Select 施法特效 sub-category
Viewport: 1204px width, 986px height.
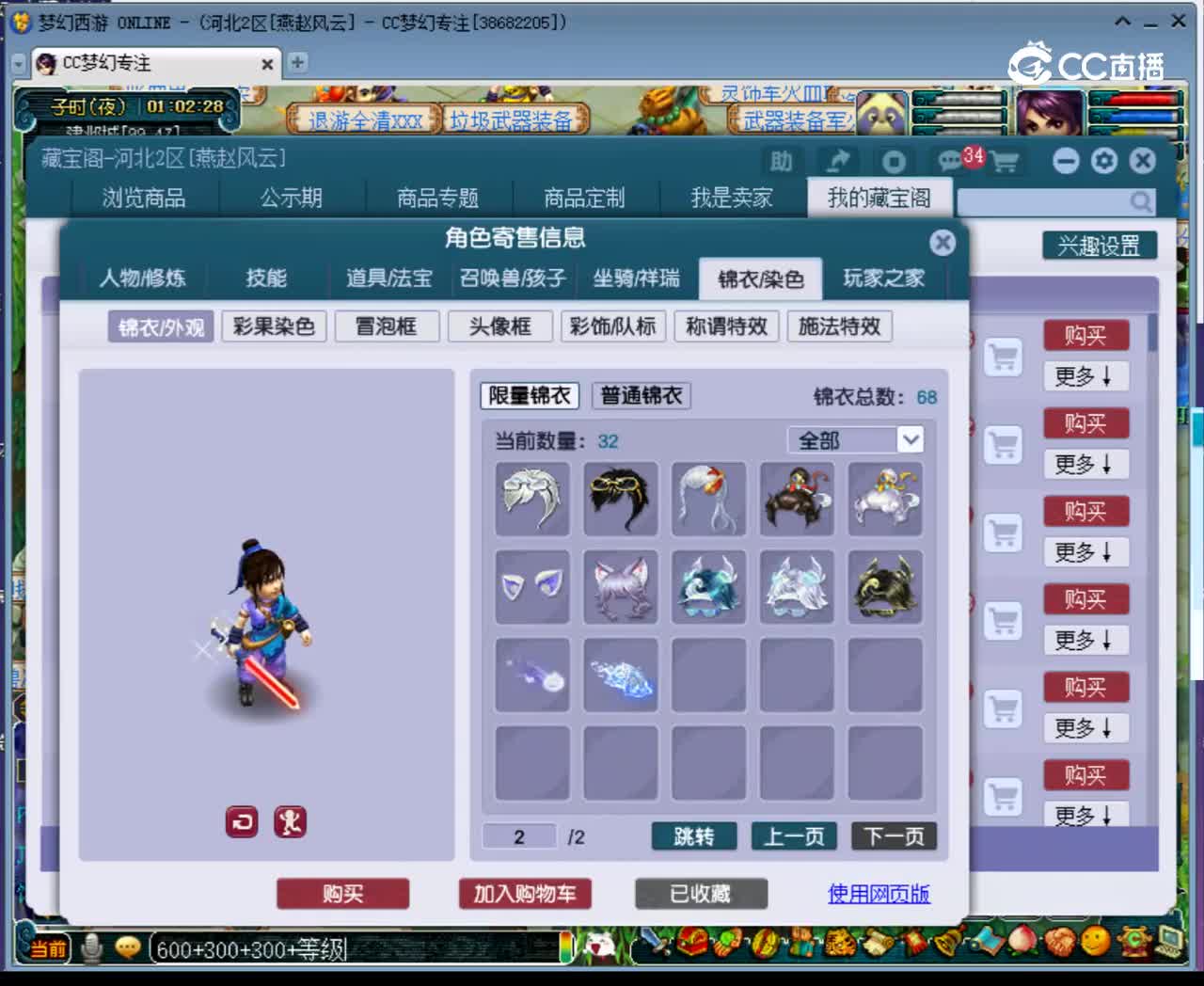point(839,326)
